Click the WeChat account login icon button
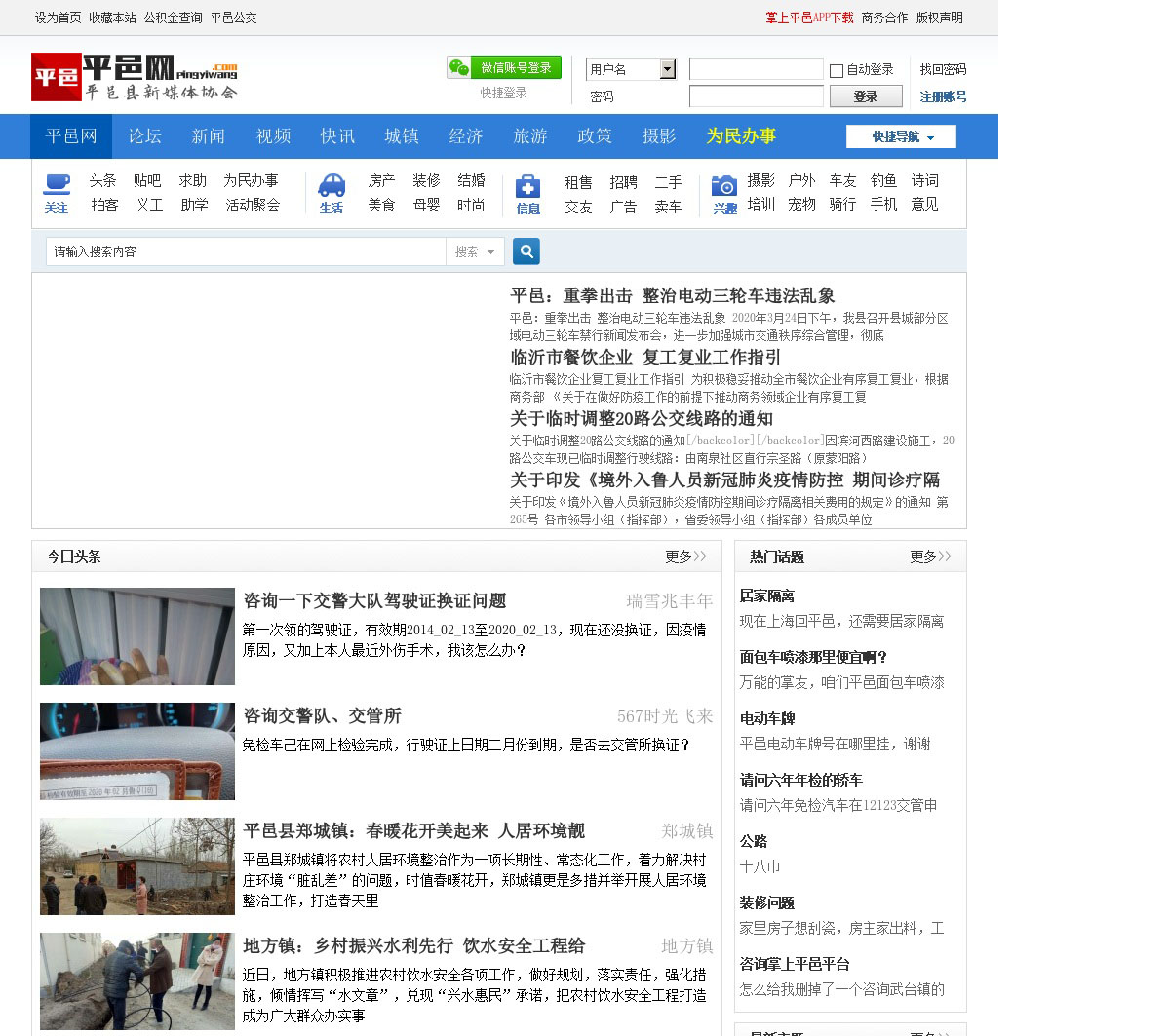This screenshot has height=1036, width=1170. tap(503, 67)
